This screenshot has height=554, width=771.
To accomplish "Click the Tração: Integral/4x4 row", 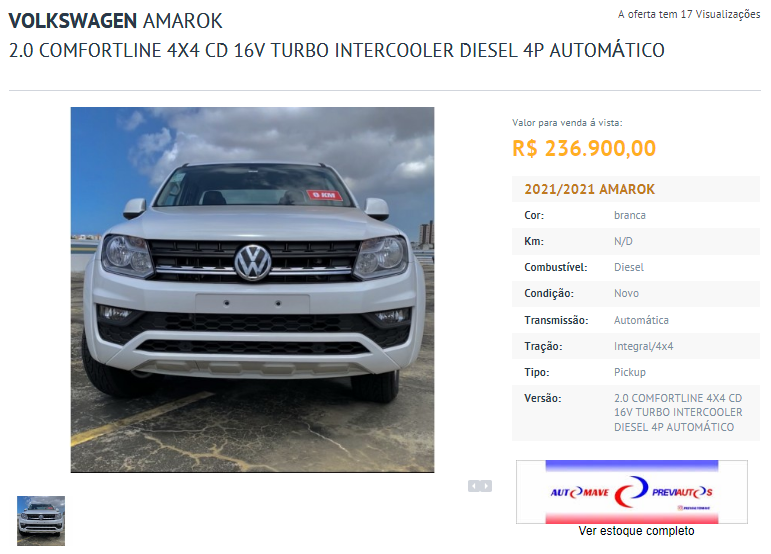I will (636, 346).
